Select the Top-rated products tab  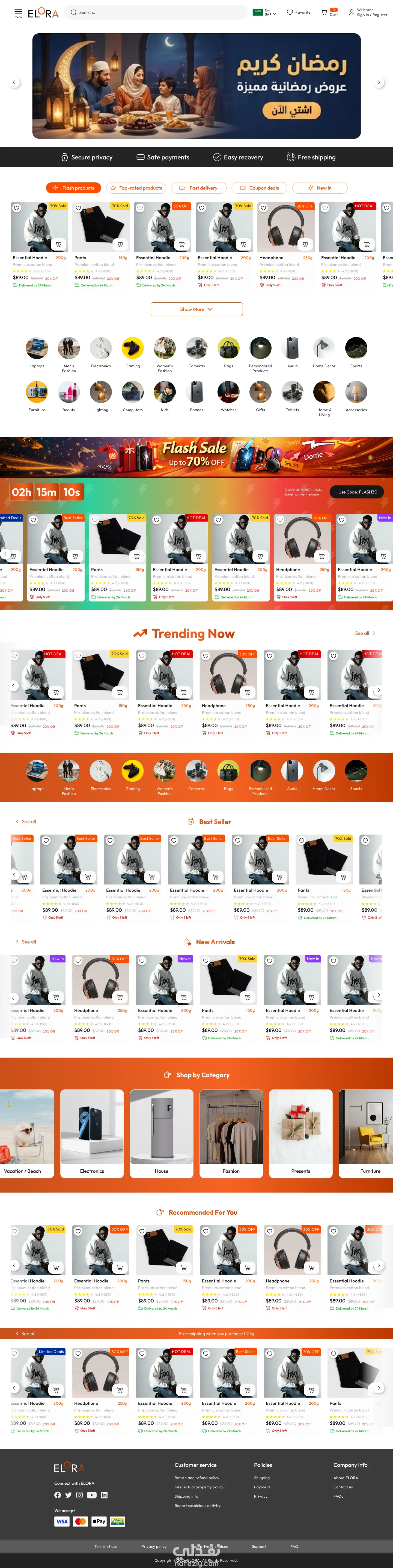click(x=136, y=188)
